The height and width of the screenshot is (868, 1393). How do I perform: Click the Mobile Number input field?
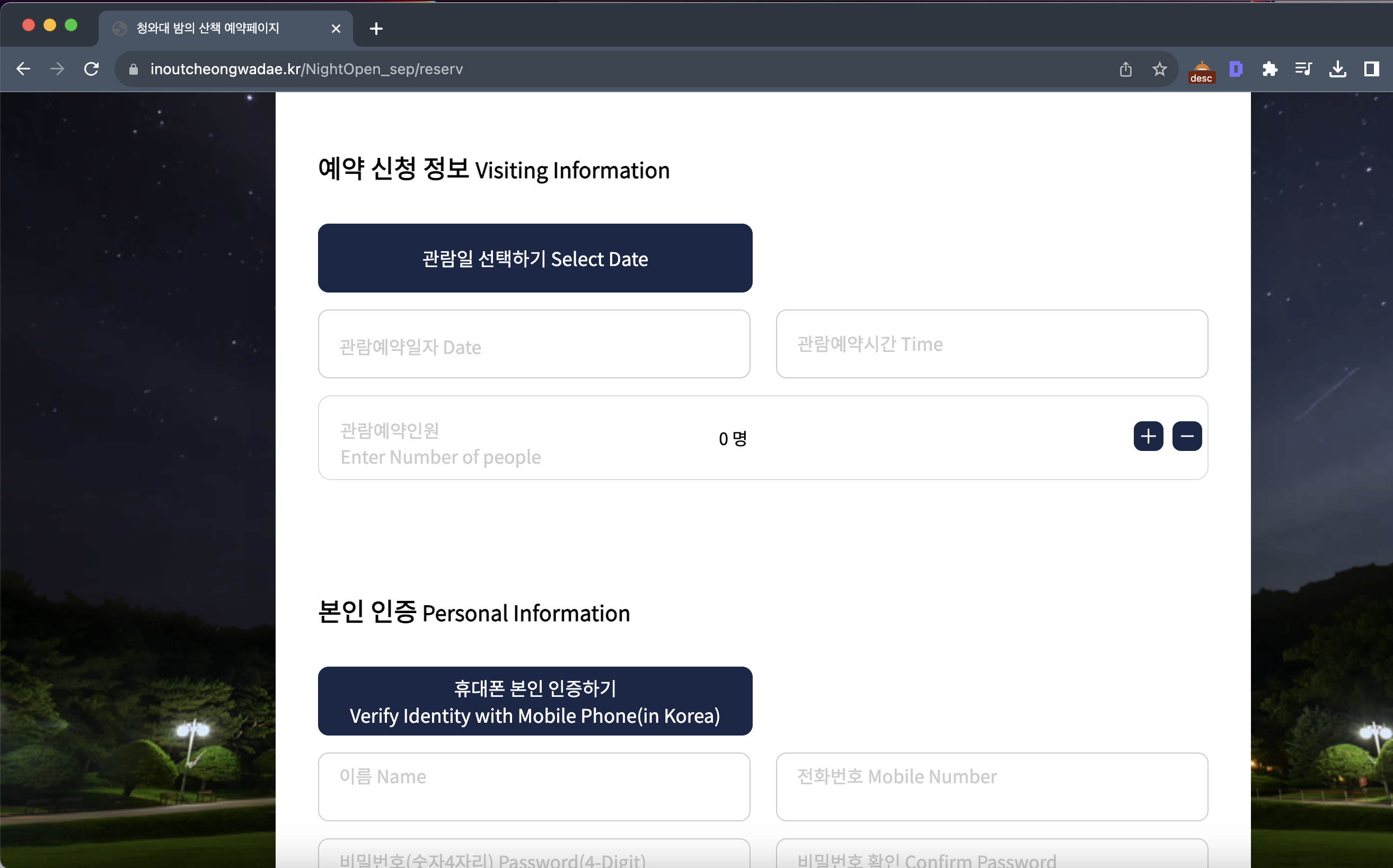pos(992,786)
